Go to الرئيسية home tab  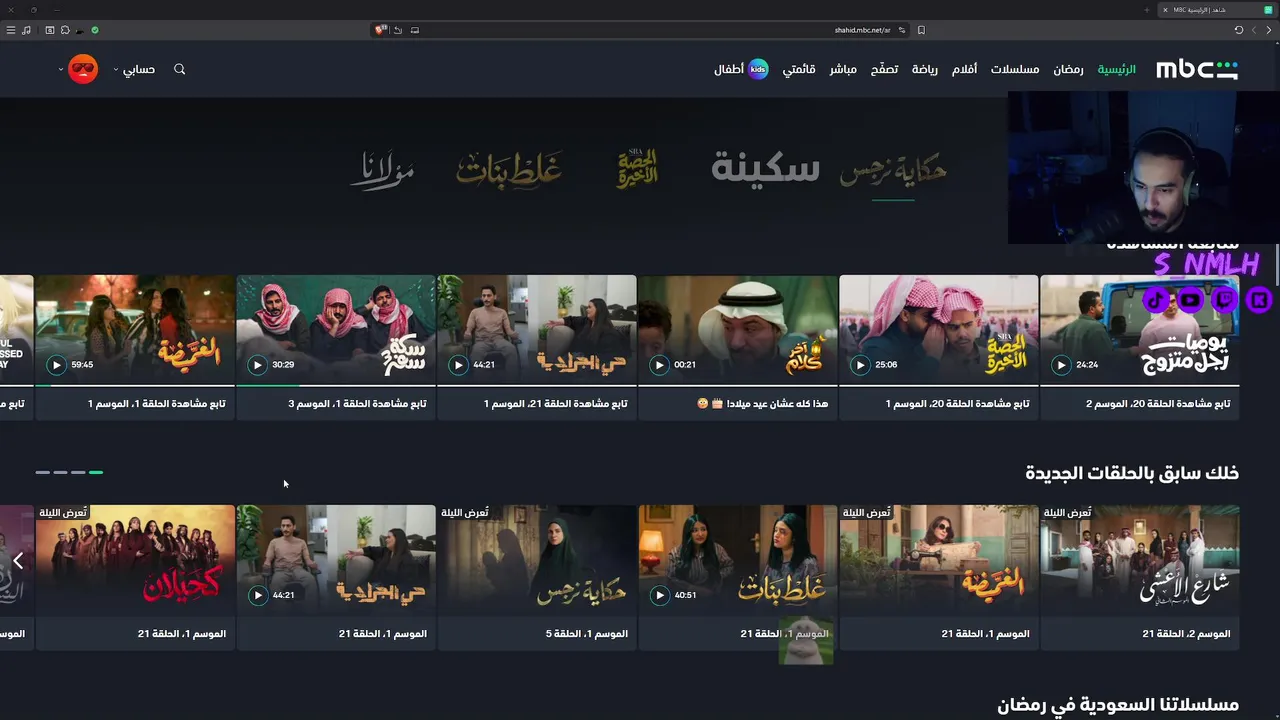(1117, 69)
